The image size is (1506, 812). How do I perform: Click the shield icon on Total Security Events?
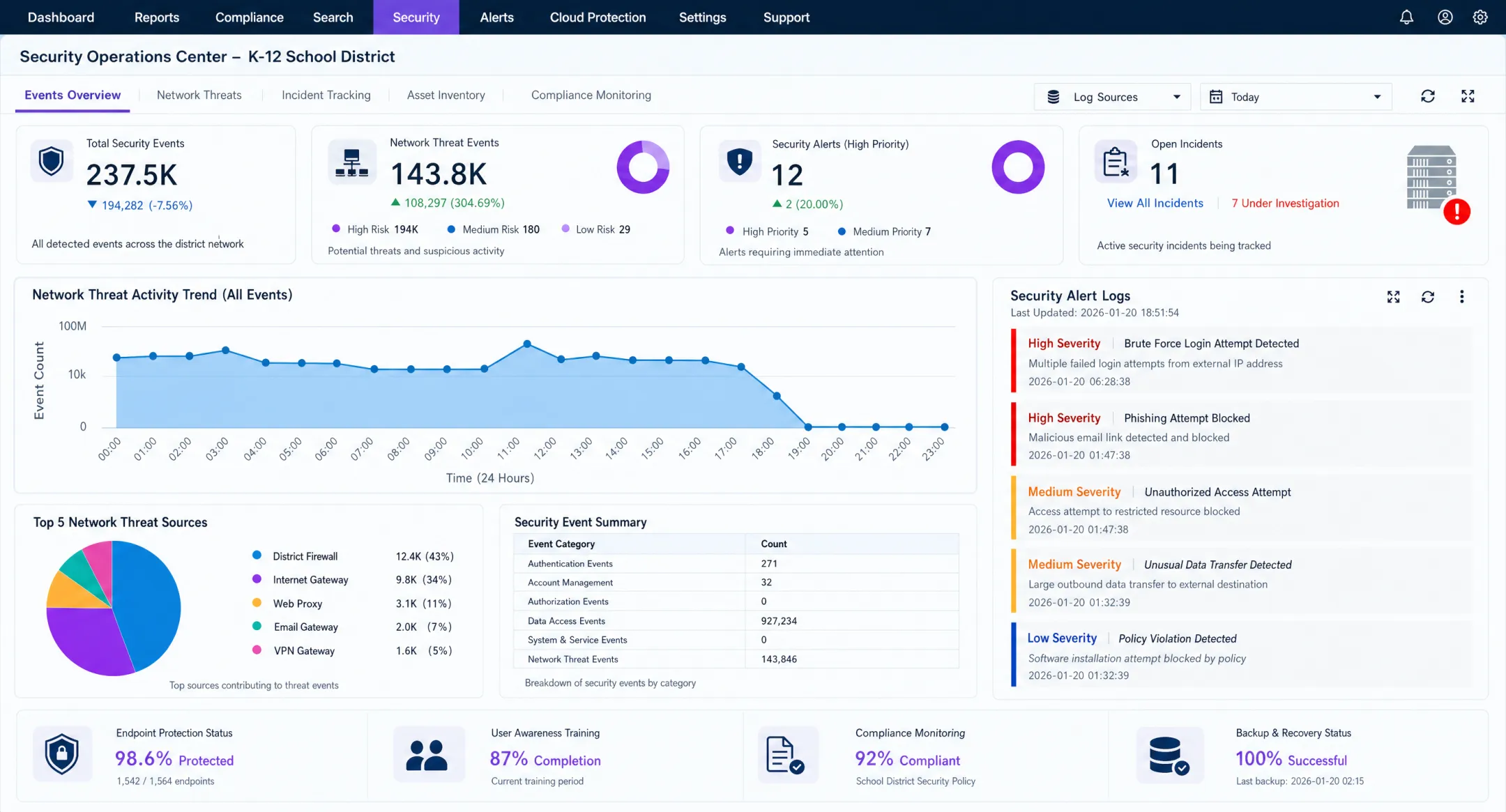click(52, 161)
